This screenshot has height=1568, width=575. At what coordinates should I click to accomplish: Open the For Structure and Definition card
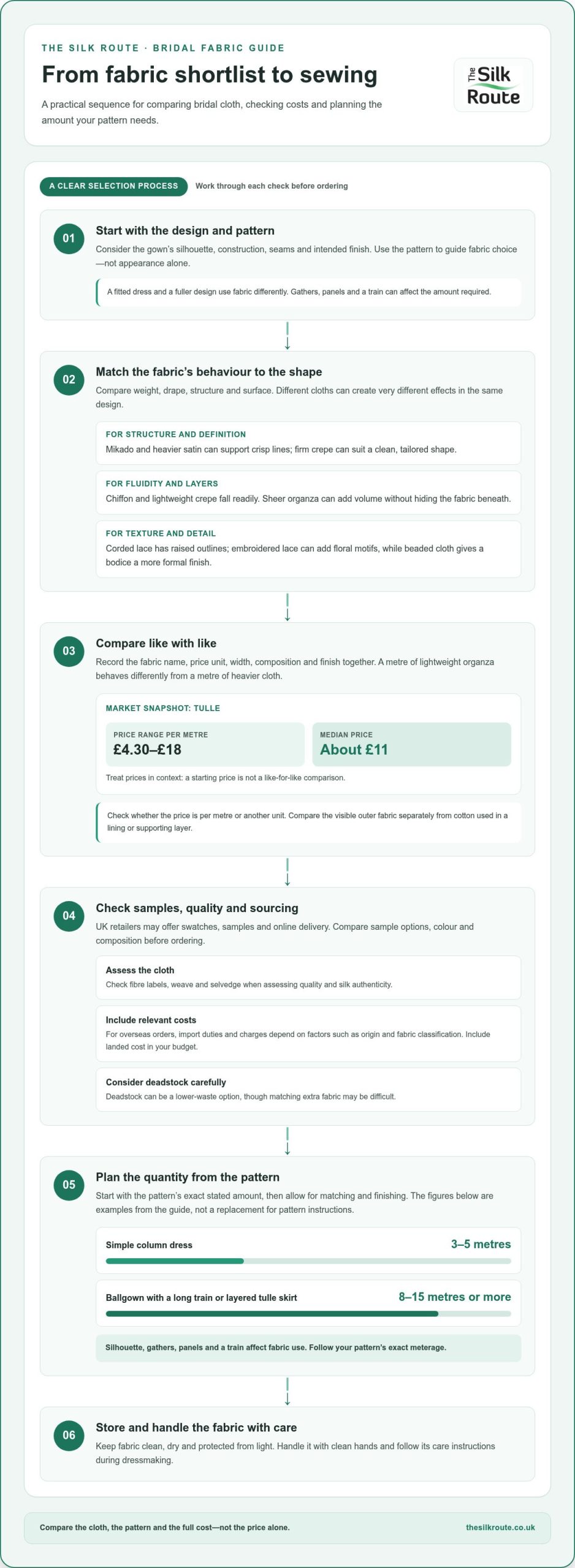308,443
